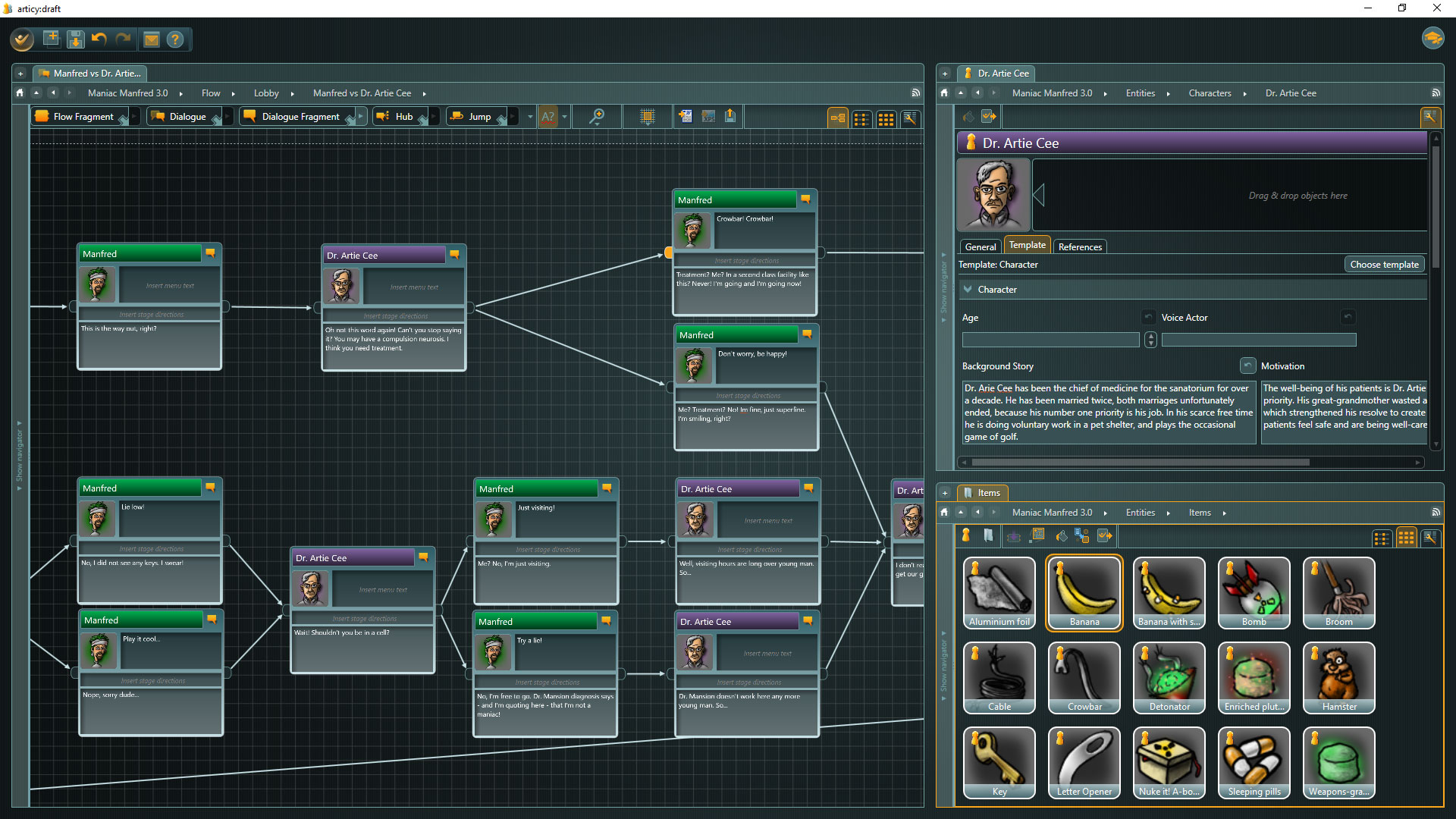This screenshot has width=1456, height=819.
Task: Expand the Lobby breadcrumb arrow
Action: (x=292, y=94)
